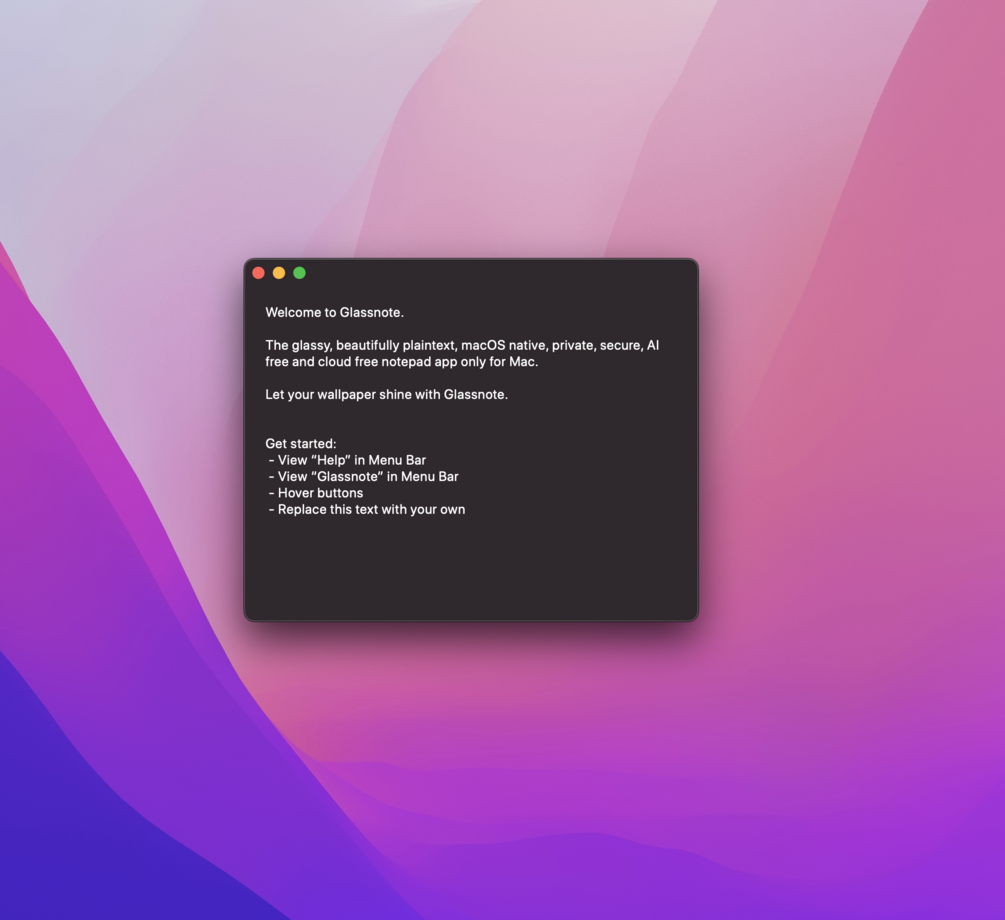Click the line starting "The glassy, beautifully plaintext"
The height and width of the screenshot is (920, 1005).
coord(462,346)
